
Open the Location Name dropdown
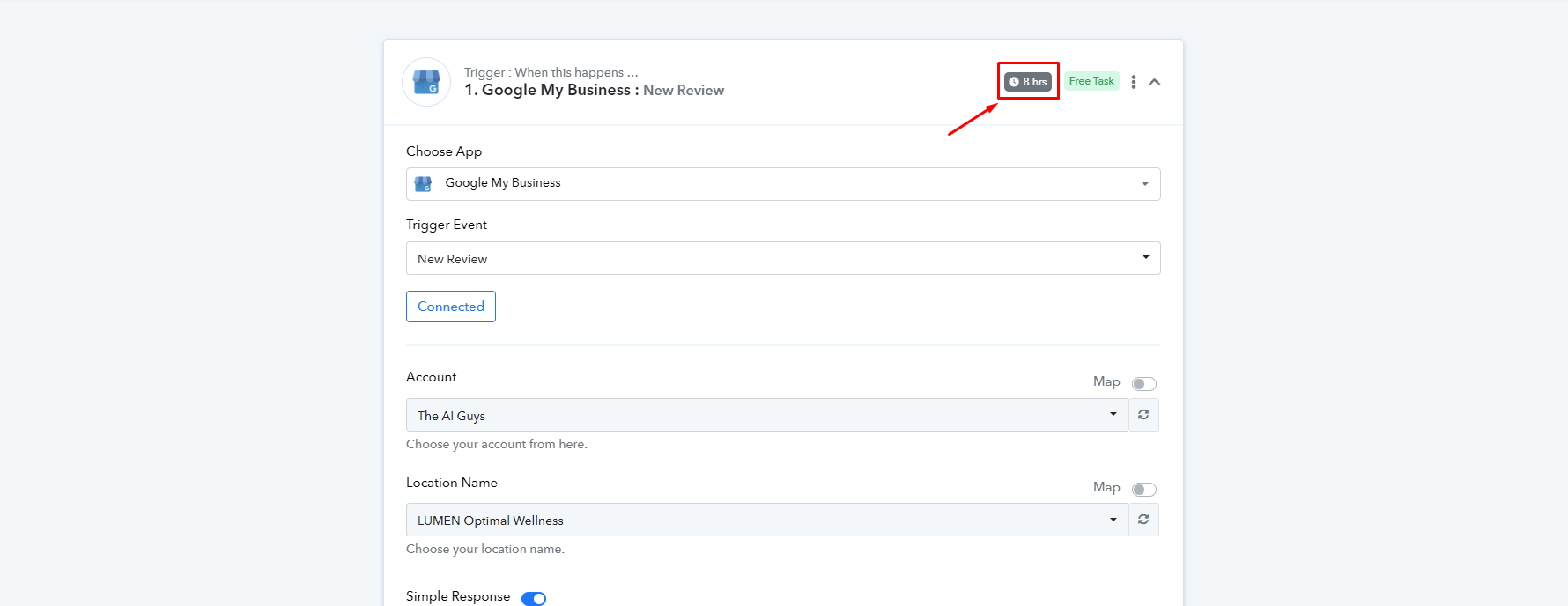pyautogui.click(x=767, y=520)
